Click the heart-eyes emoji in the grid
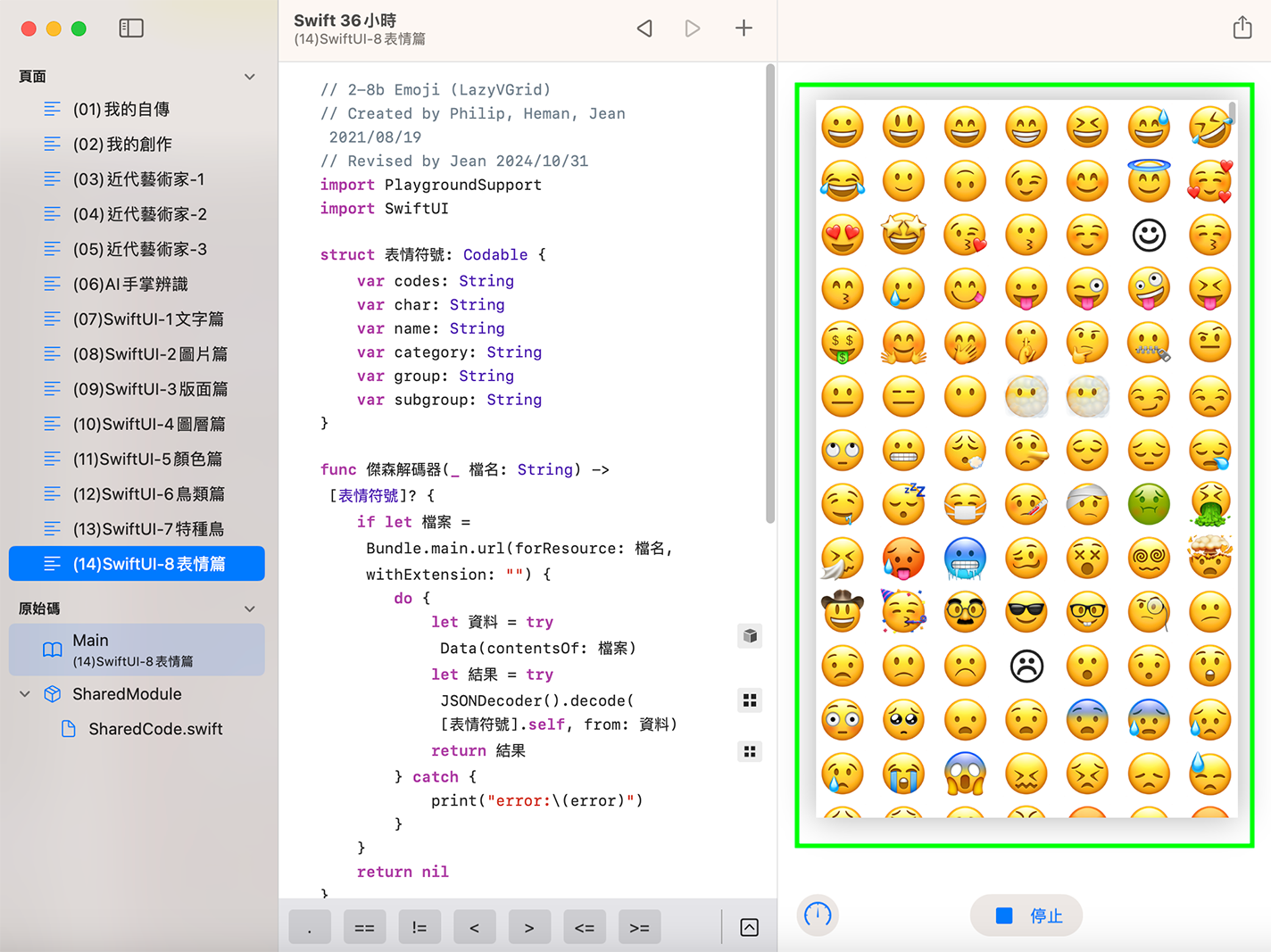 coord(843,236)
